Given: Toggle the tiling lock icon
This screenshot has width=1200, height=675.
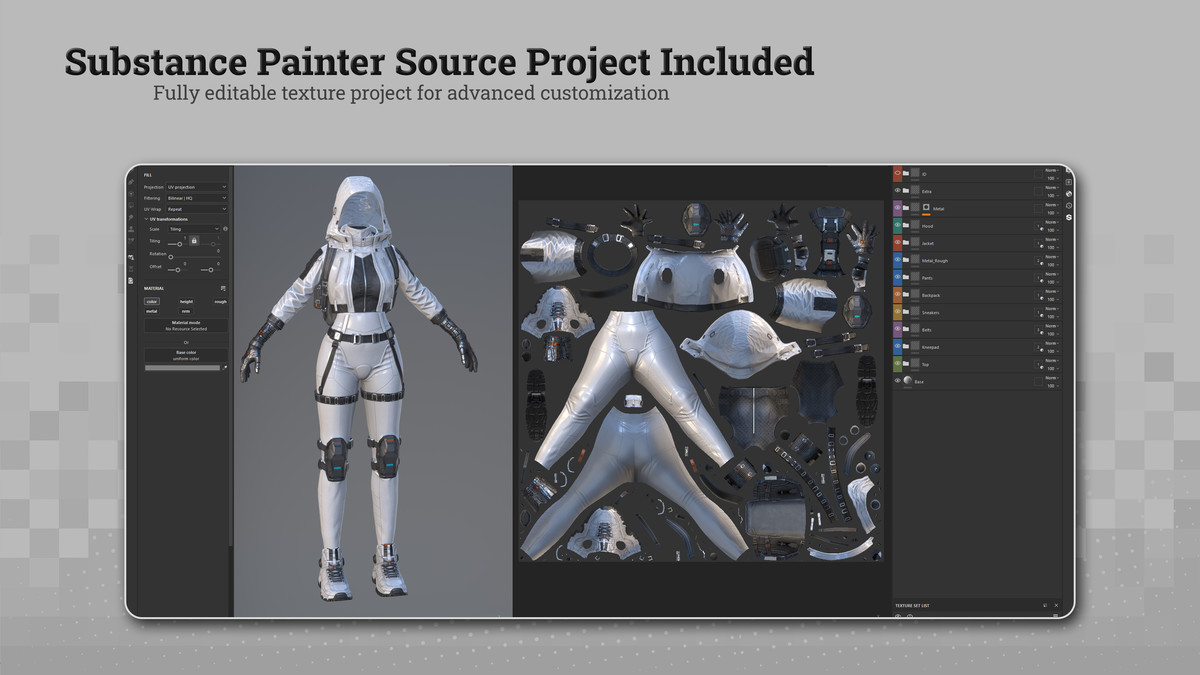Looking at the screenshot, I should pyautogui.click(x=194, y=241).
